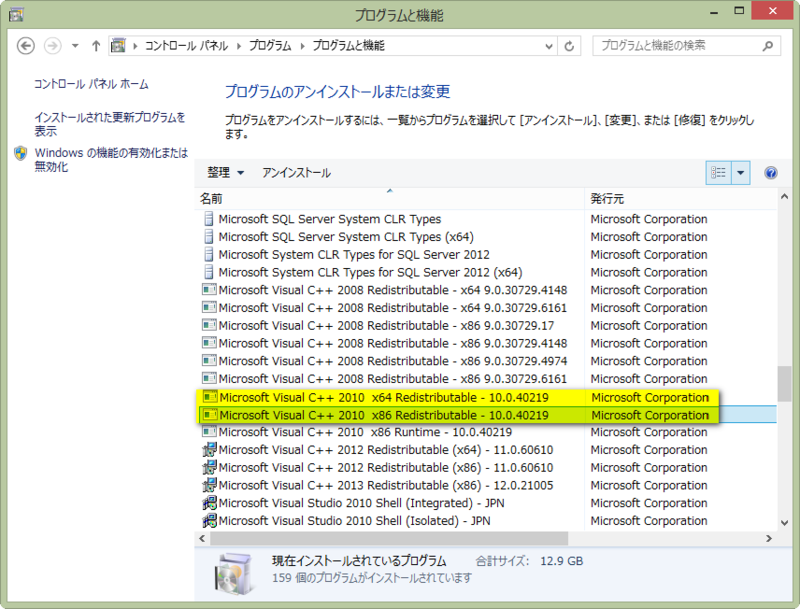
Task: Select Visual C++ 2010 x86 Runtime row
Action: [x=486, y=432]
